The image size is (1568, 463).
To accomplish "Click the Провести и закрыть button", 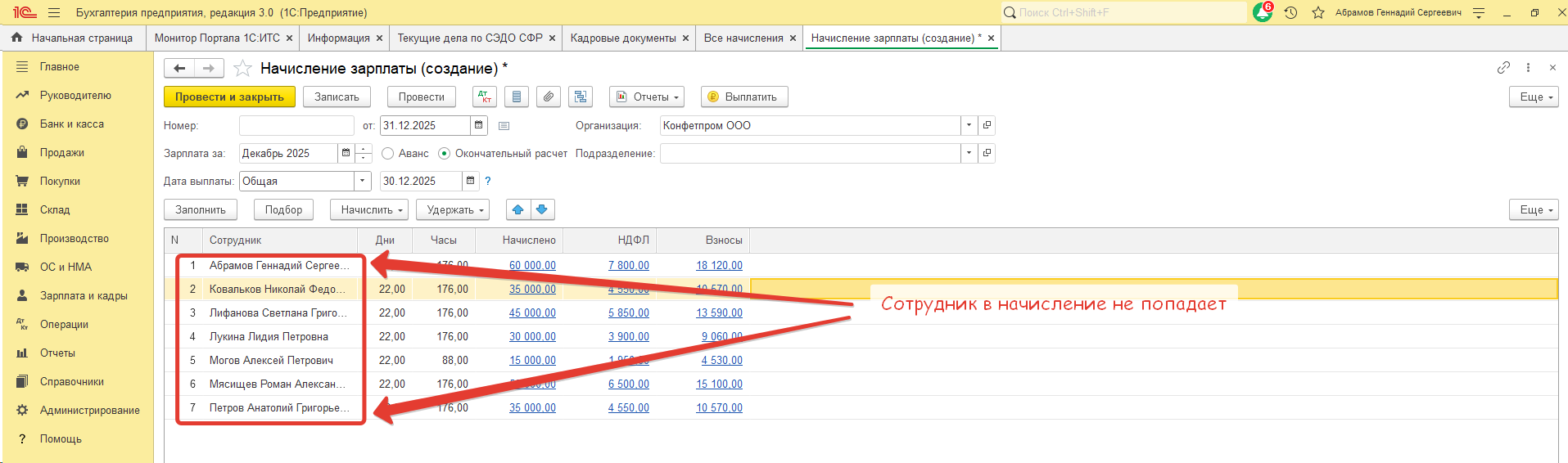I will click(229, 97).
